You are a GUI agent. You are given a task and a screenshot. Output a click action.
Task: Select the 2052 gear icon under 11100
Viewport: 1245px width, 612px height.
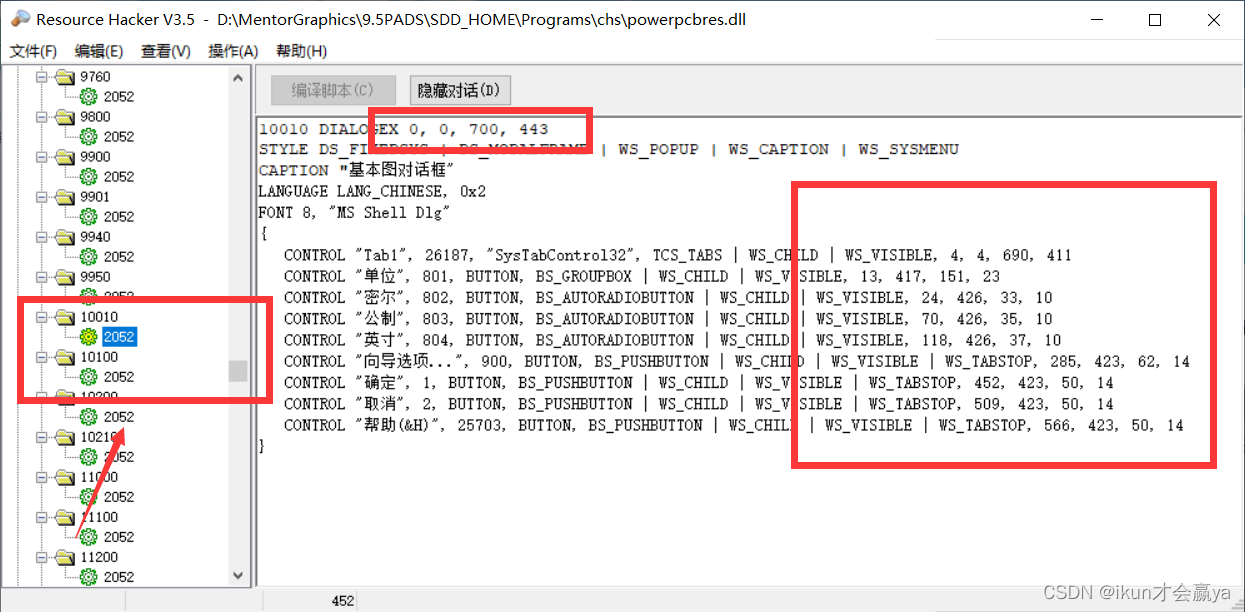90,537
